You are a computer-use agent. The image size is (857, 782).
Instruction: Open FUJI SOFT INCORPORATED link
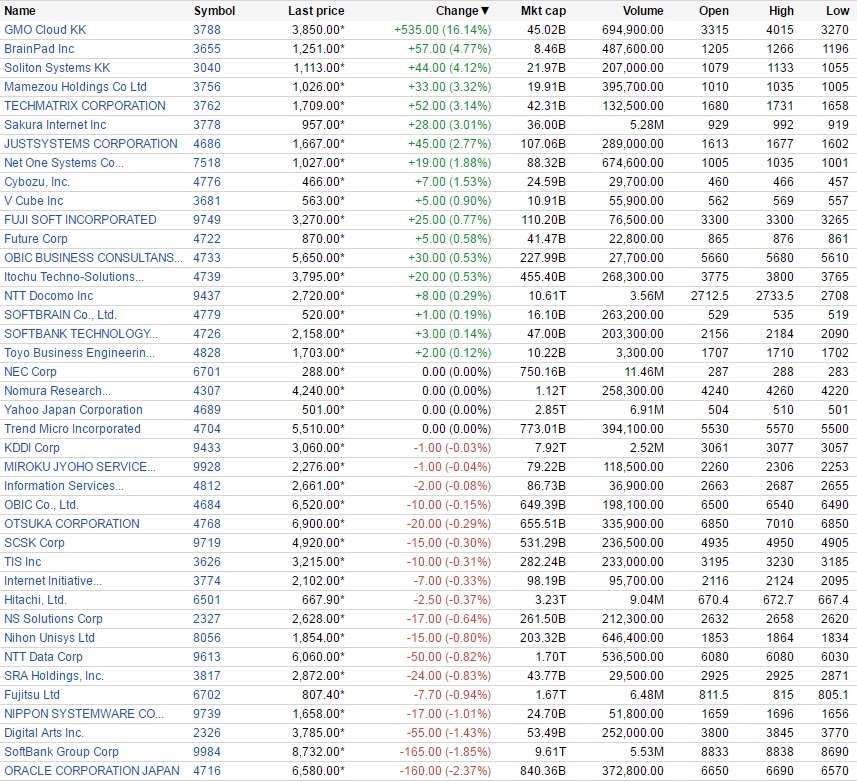[x=80, y=220]
